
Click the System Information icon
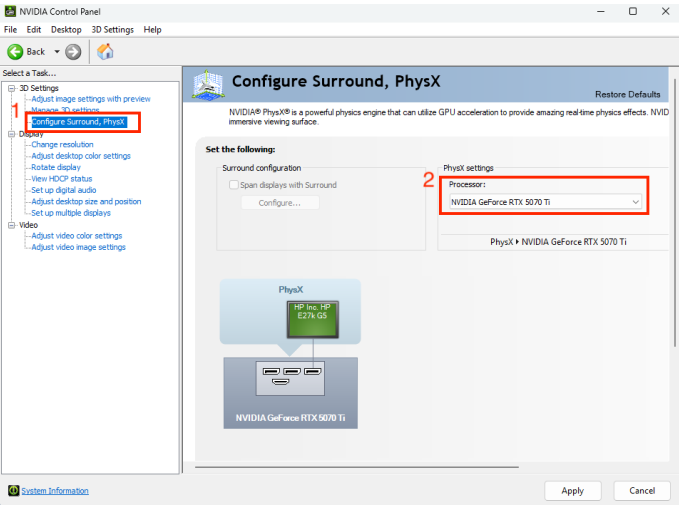coord(13,491)
